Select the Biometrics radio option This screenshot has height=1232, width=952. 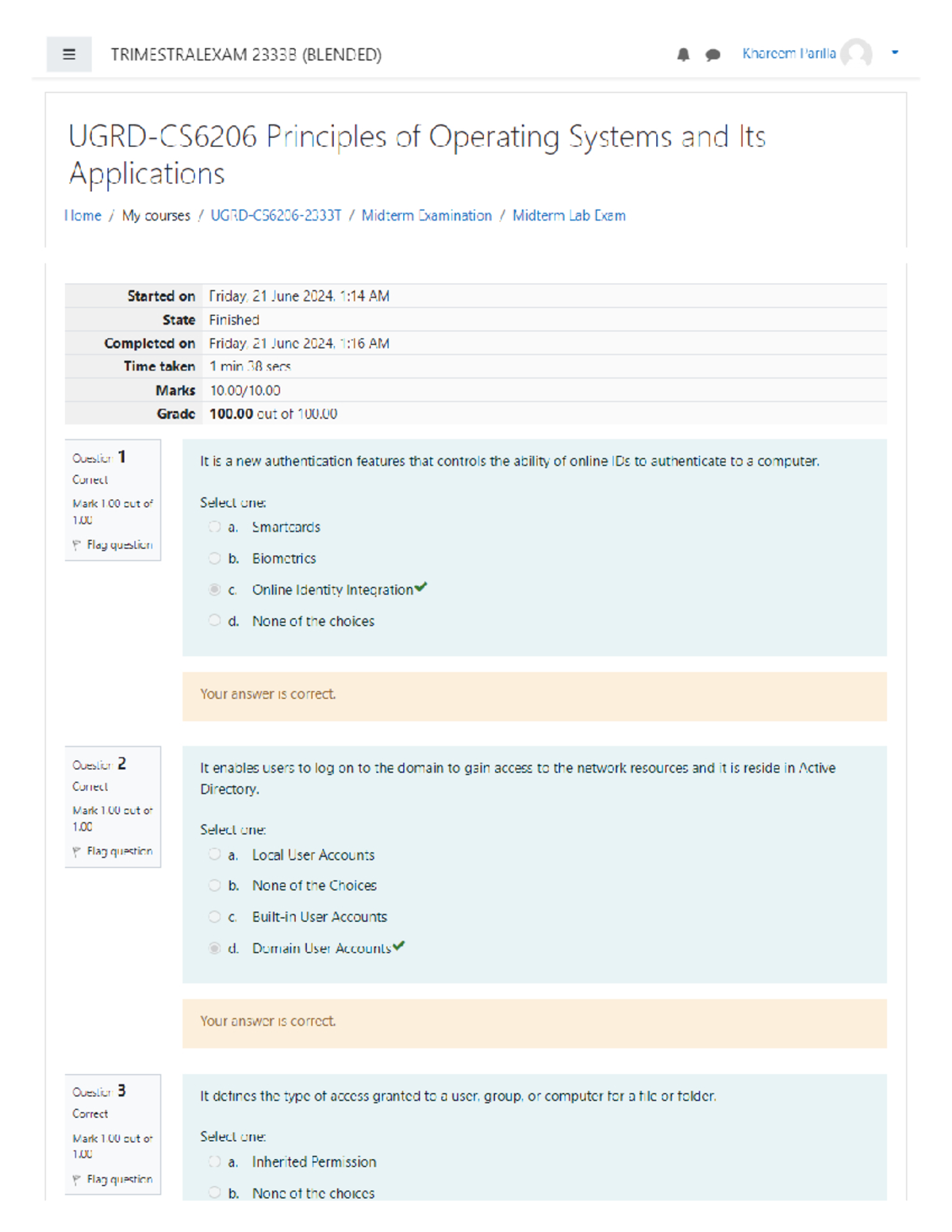click(214, 558)
